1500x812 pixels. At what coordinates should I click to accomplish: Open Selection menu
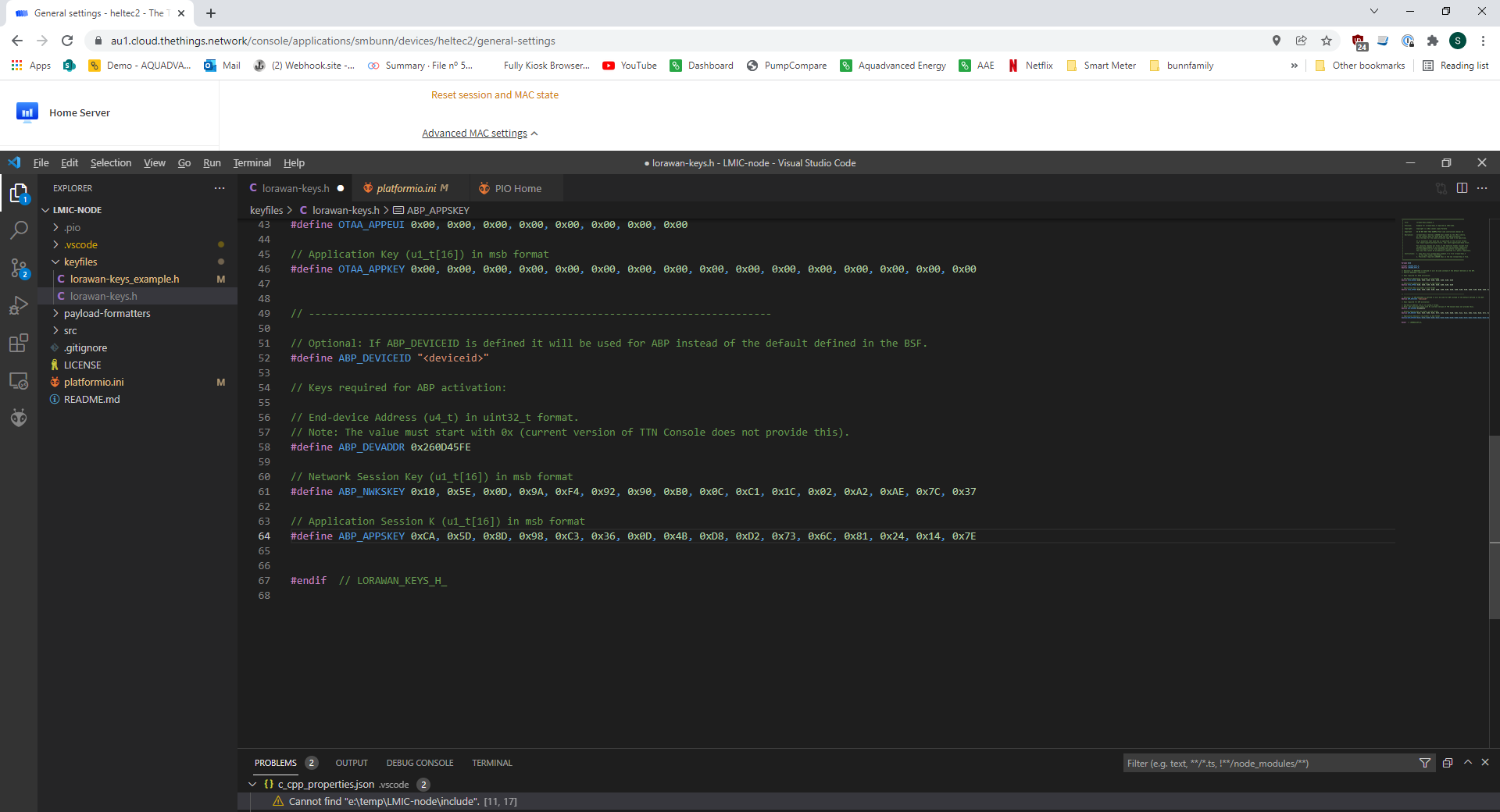[x=111, y=162]
